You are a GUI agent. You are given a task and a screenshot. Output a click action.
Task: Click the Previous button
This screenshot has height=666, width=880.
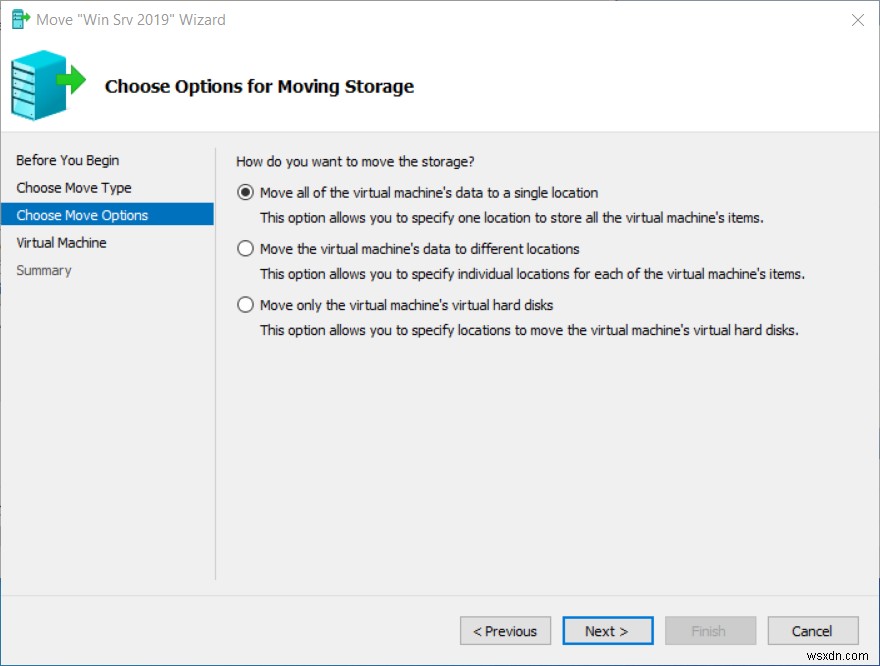pyautogui.click(x=505, y=630)
